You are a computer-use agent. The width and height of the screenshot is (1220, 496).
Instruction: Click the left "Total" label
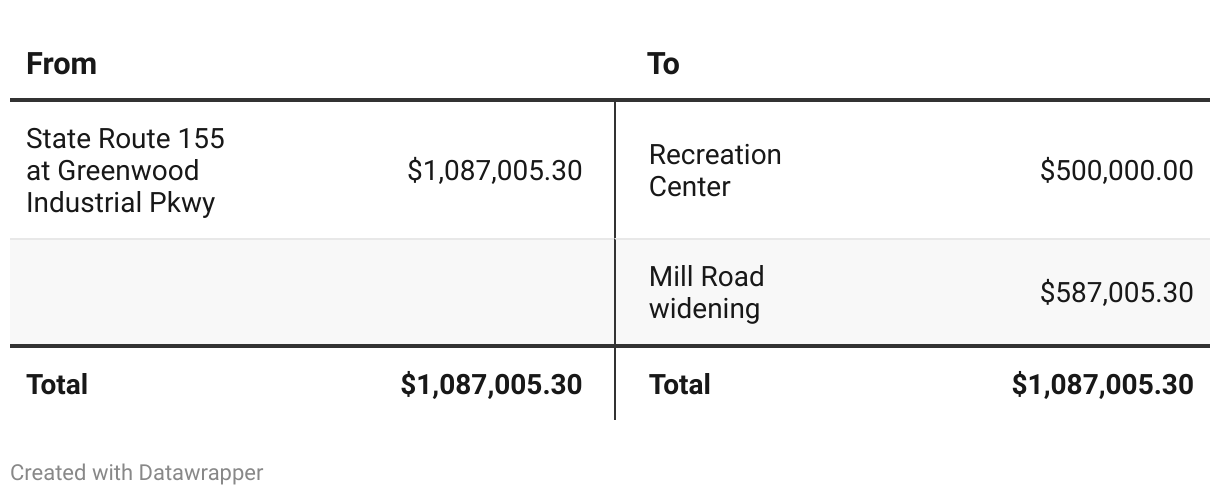57,384
